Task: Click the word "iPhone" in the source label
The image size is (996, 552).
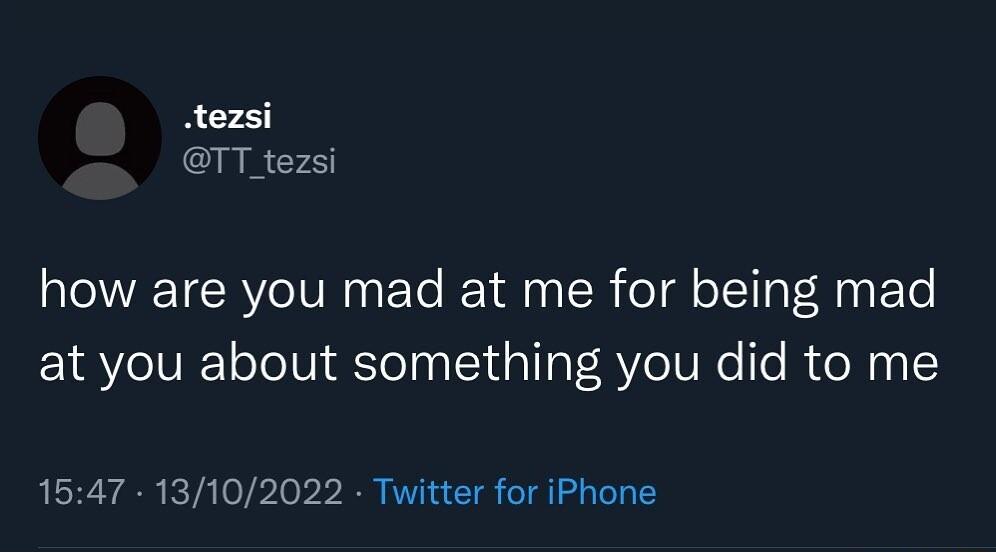Action: (601, 492)
